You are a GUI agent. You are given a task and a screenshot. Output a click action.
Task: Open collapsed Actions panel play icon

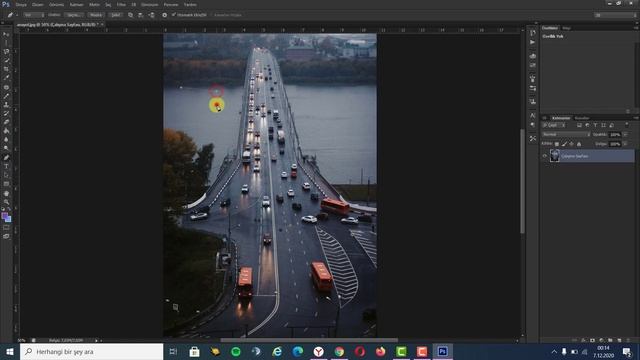pyautogui.click(x=533, y=42)
